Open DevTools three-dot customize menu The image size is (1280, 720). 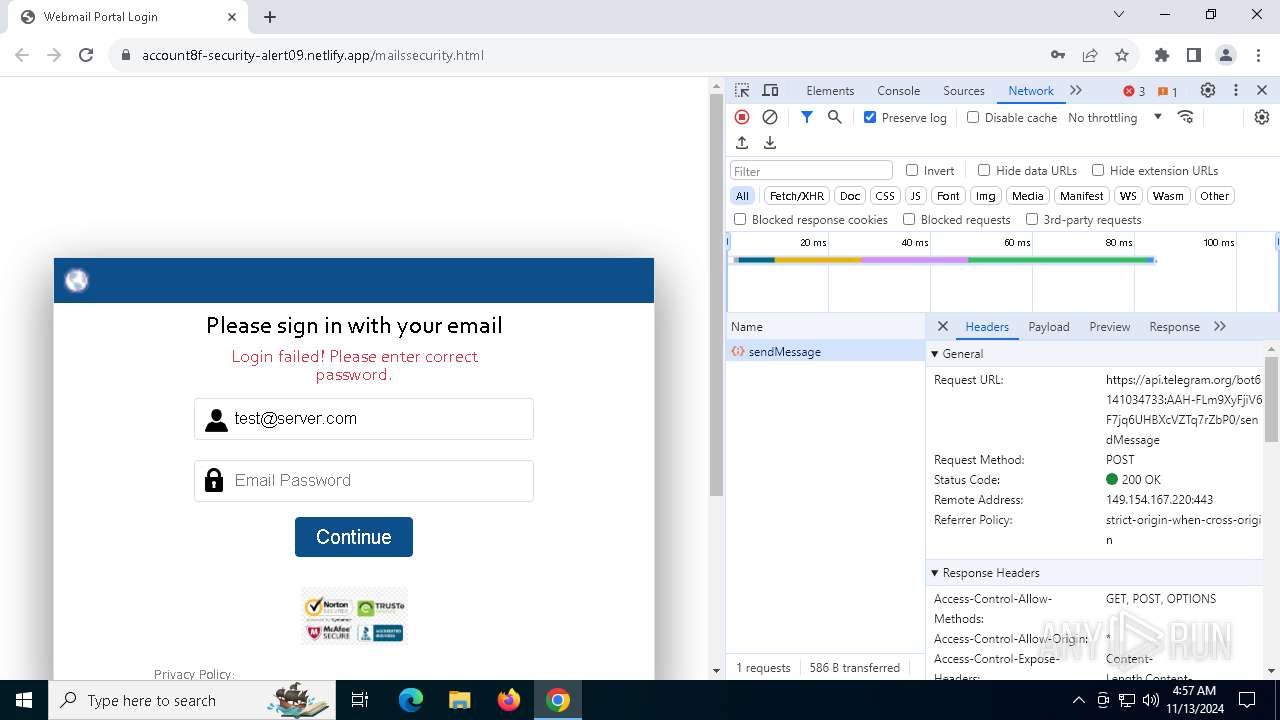[1236, 90]
